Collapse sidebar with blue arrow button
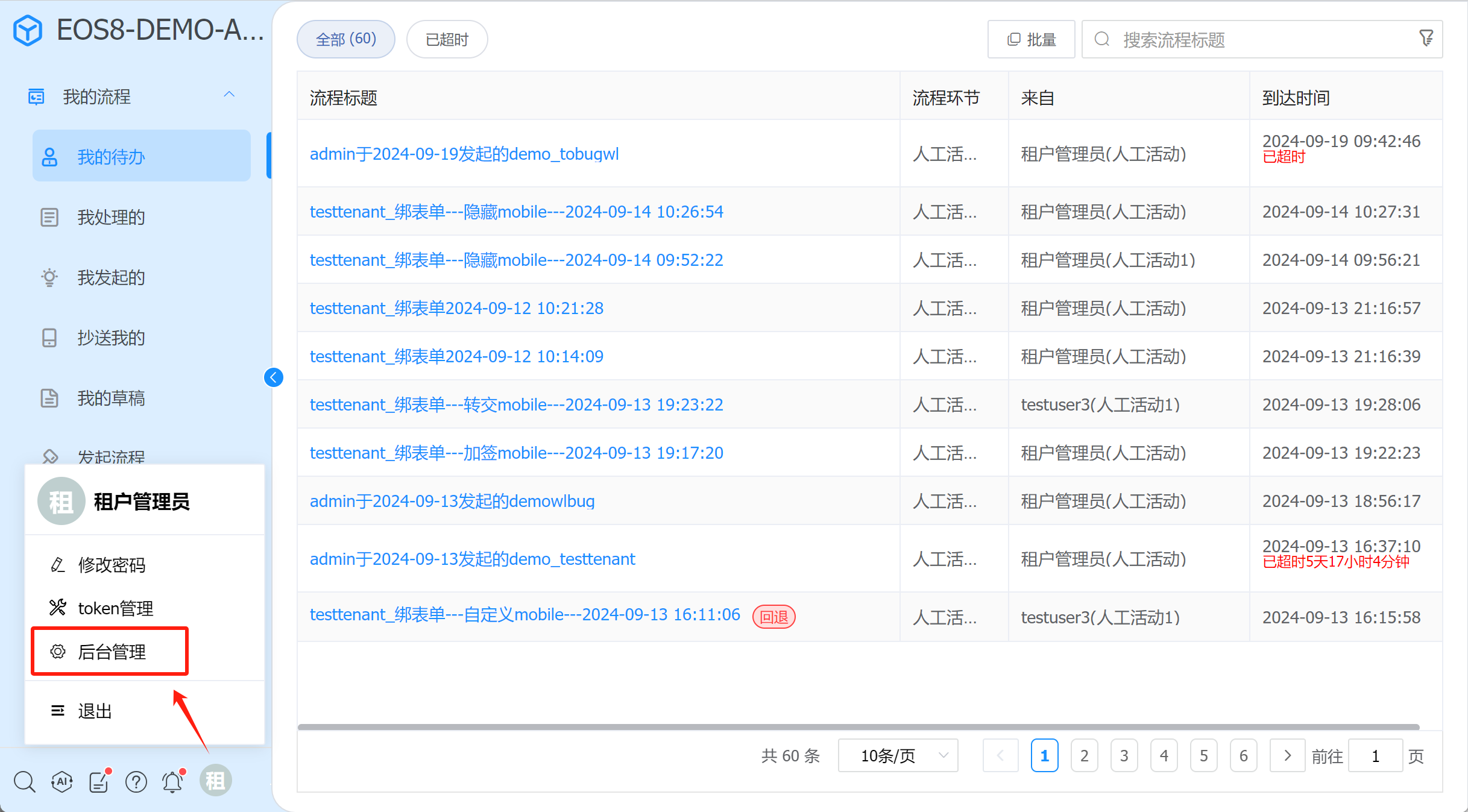 (274, 377)
